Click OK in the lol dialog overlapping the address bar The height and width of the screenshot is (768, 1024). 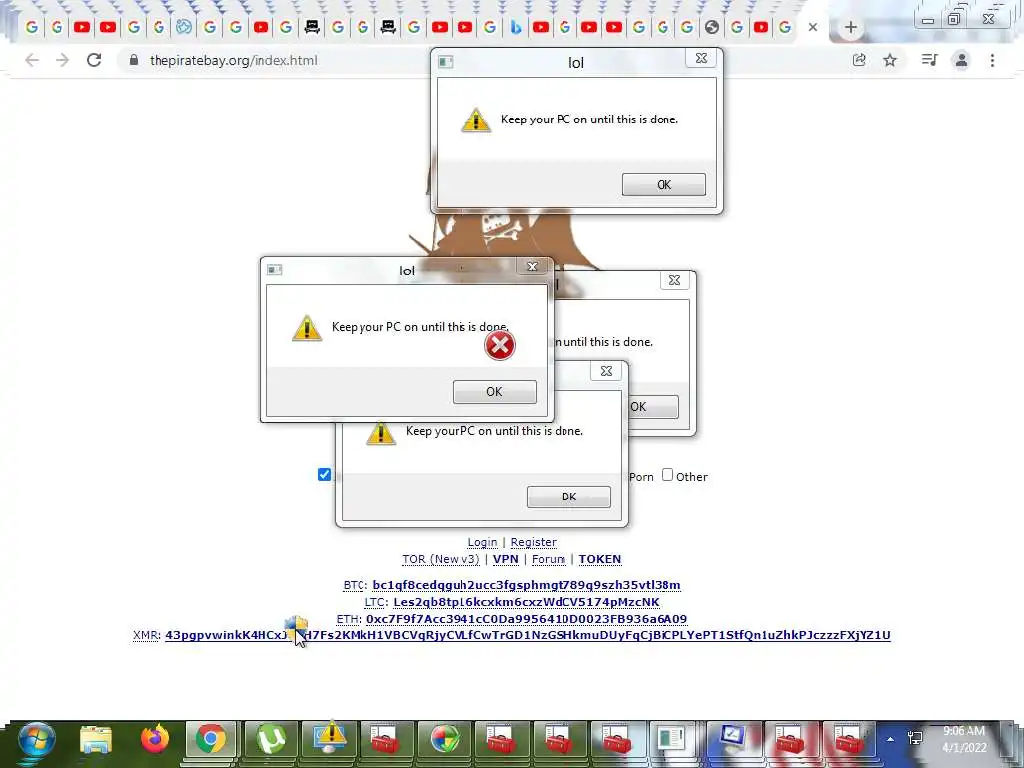(664, 185)
